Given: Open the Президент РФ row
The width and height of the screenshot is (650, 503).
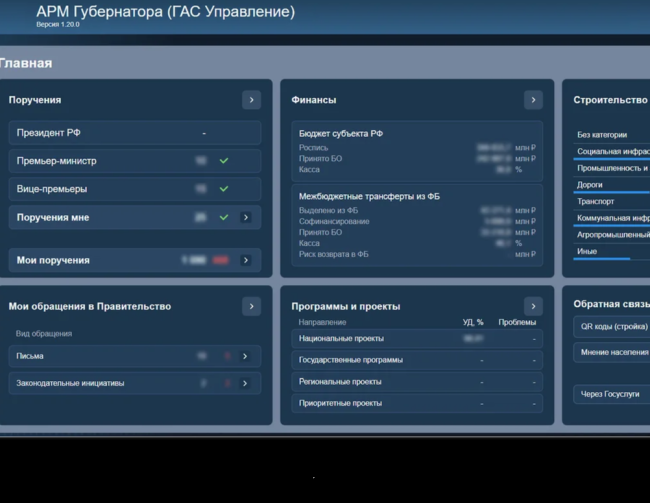Looking at the screenshot, I should [x=135, y=133].
